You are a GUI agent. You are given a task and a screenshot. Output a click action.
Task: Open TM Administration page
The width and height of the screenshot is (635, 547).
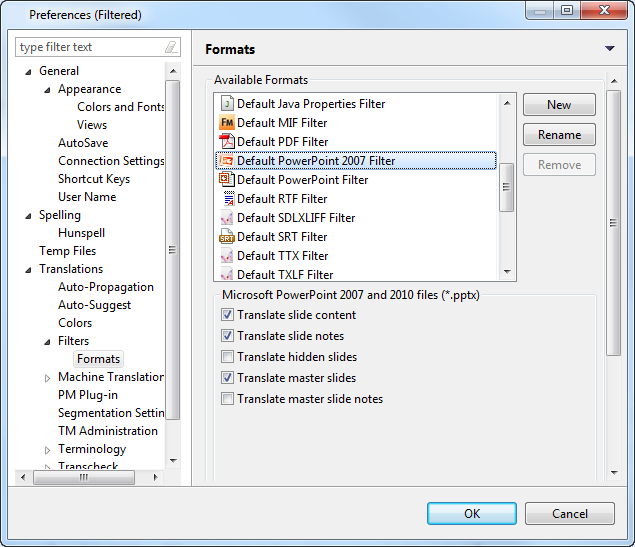click(x=108, y=430)
